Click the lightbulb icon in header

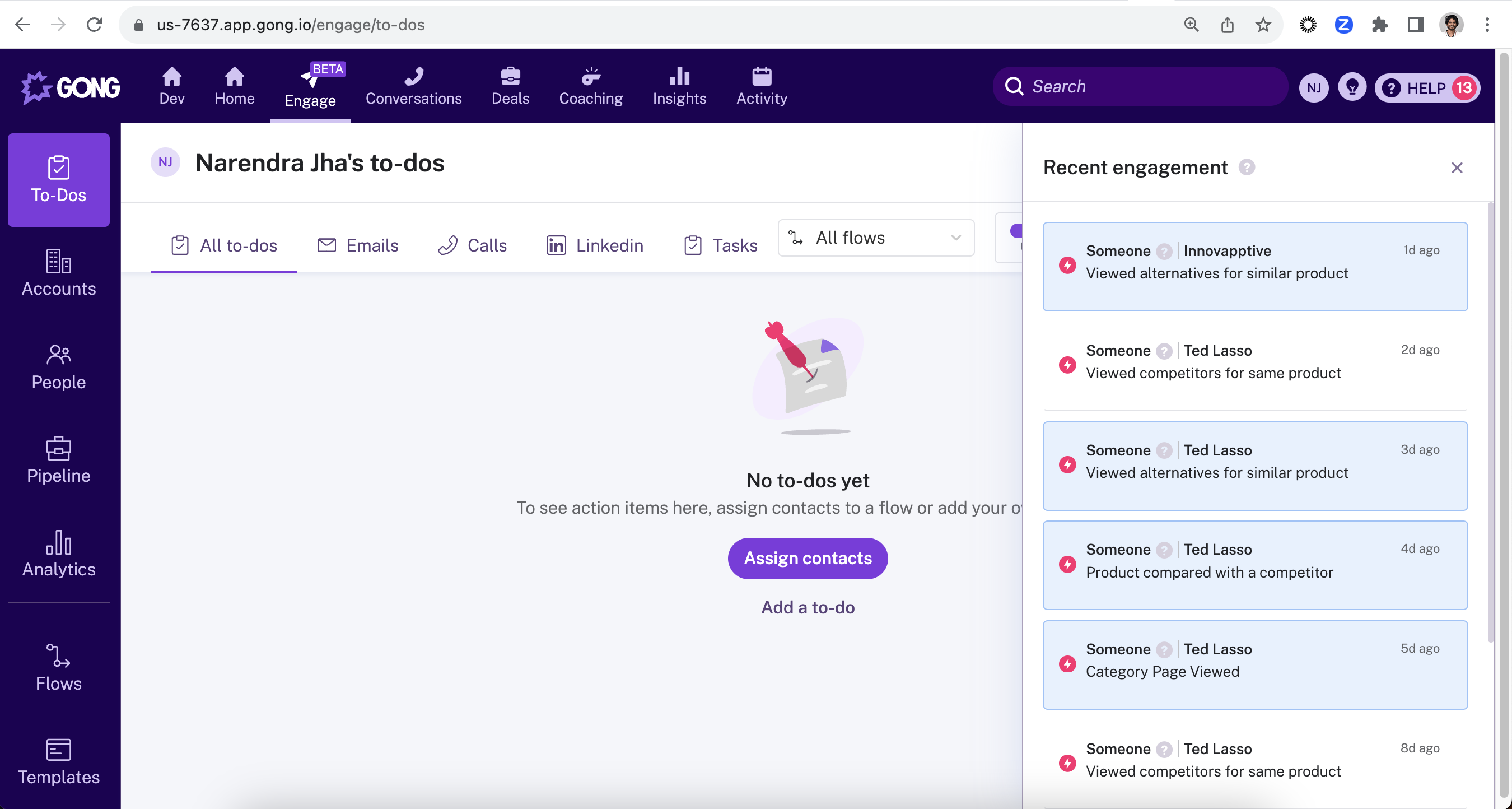[1352, 87]
